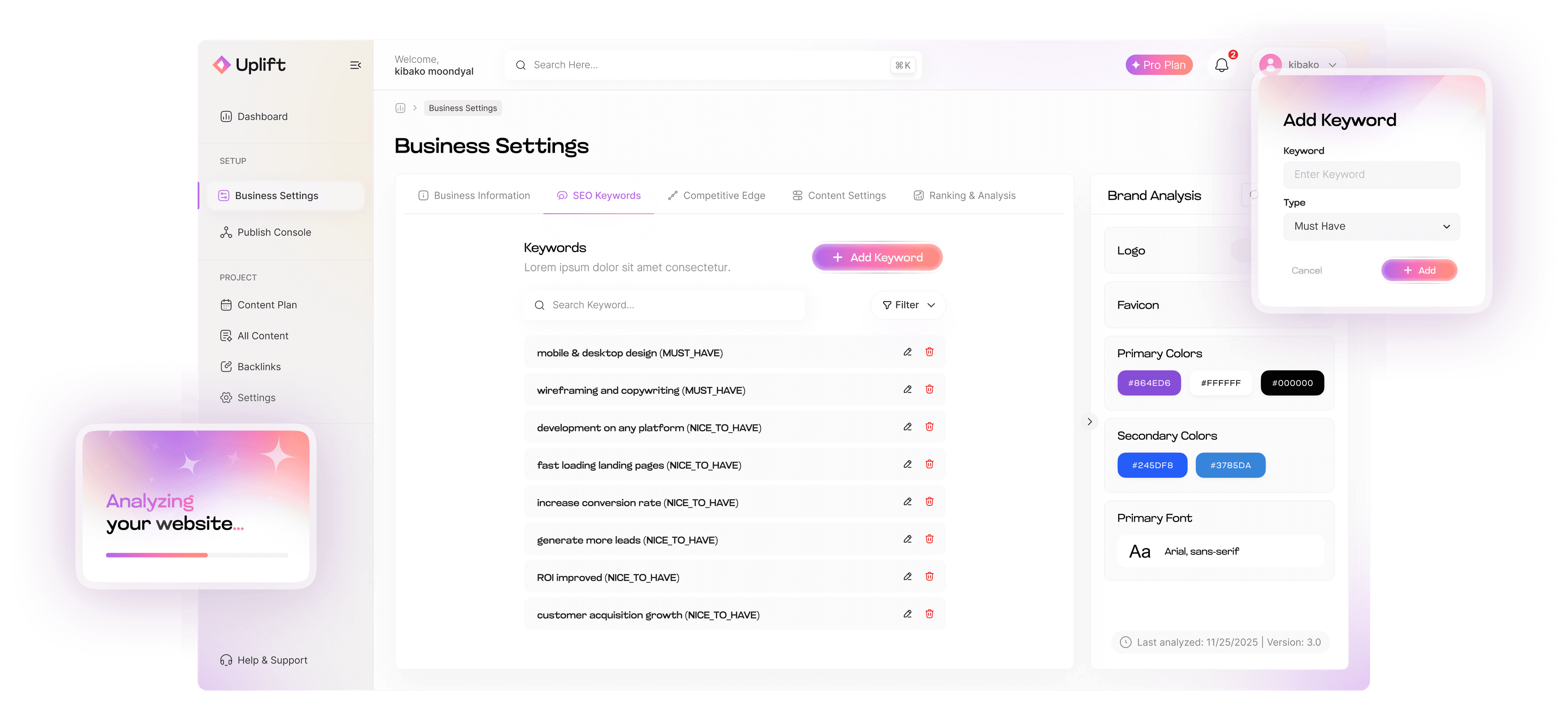
Task: Open the Type 'Must Have' dropdown
Action: pyautogui.click(x=1371, y=226)
